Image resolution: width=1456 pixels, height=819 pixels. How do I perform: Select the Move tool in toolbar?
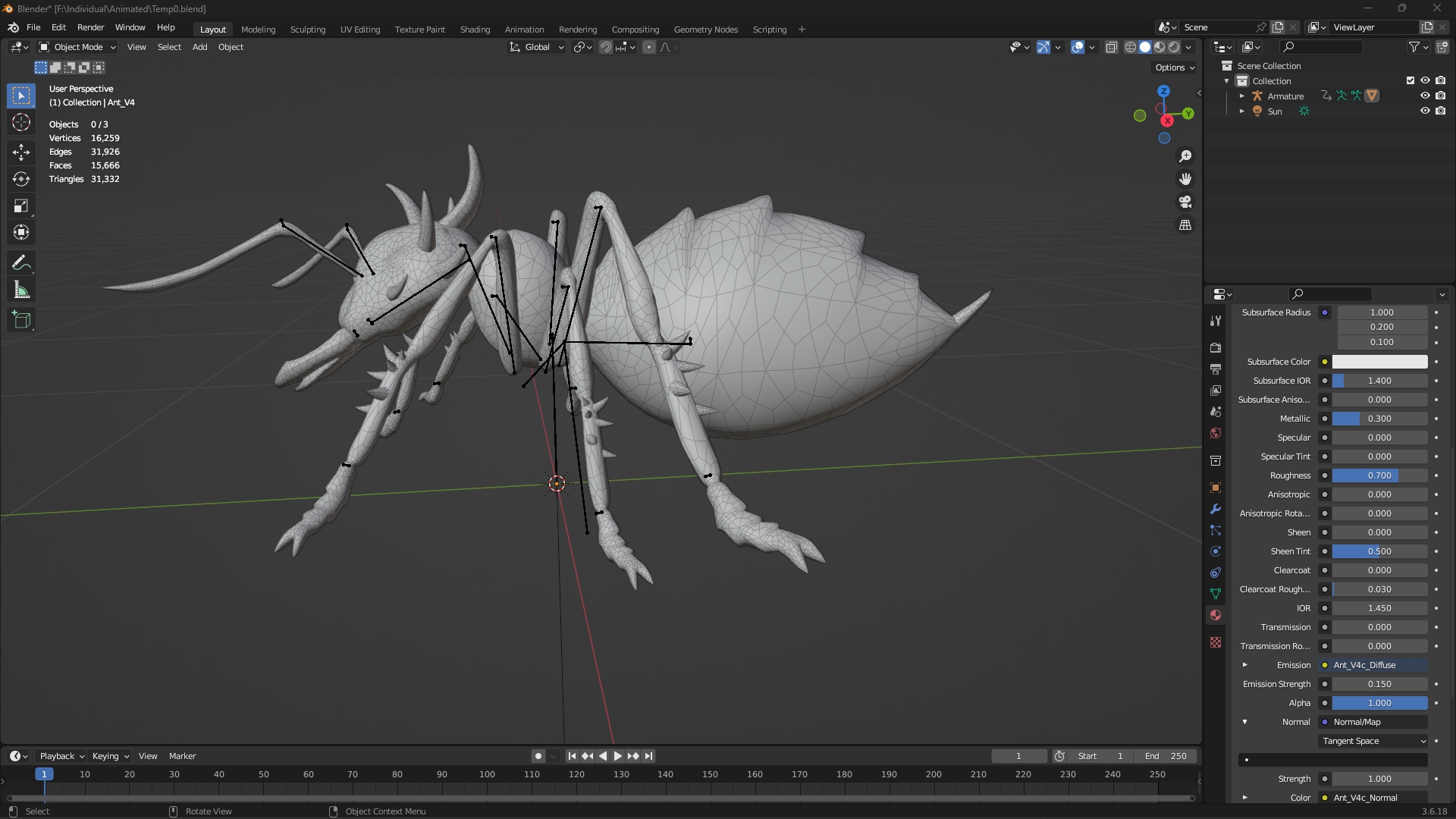[x=21, y=152]
